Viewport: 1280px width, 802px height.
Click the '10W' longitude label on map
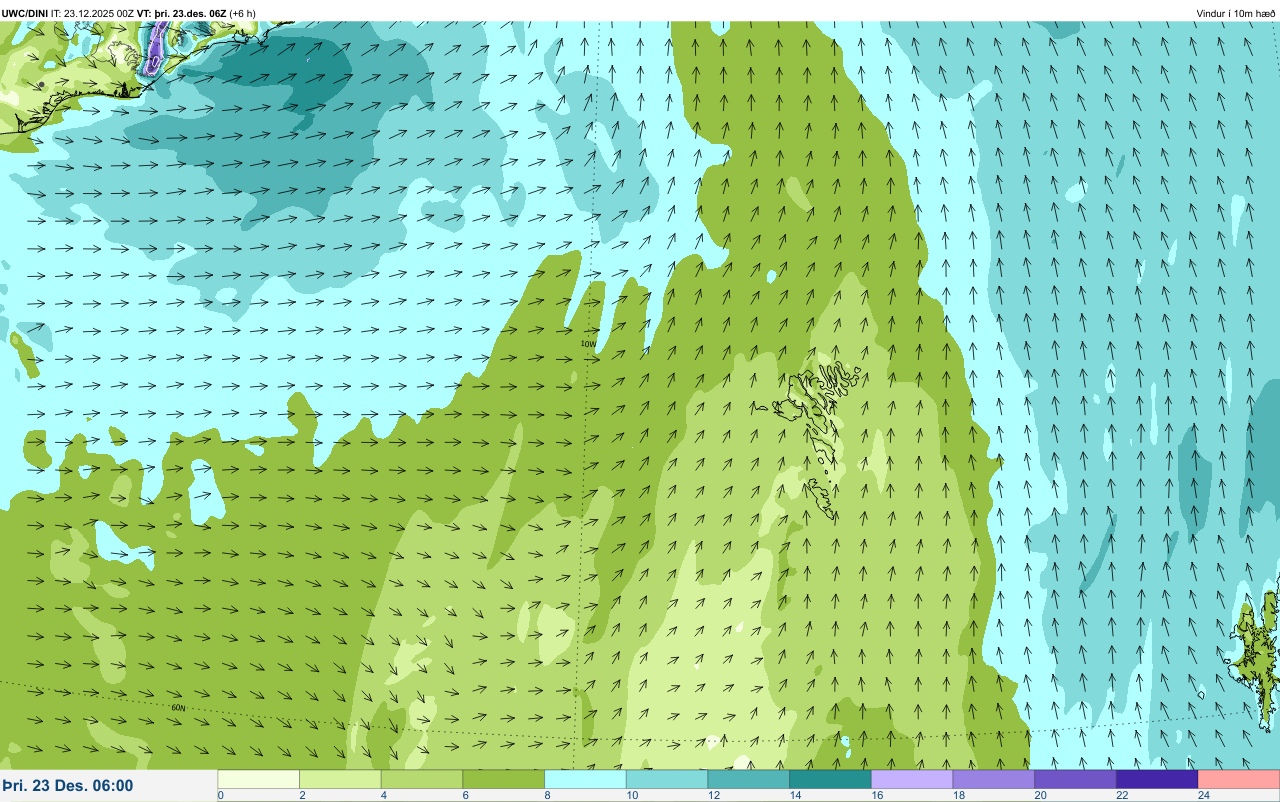(588, 343)
